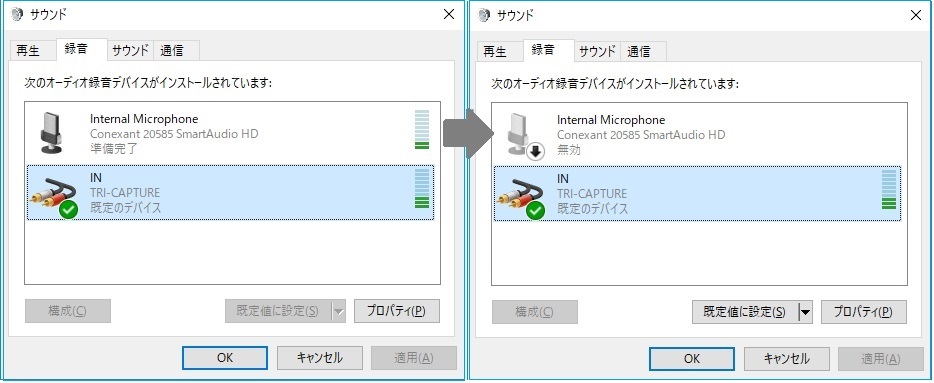Viewport: 934px width, 383px height.
Task: Click IN device level meter in right window
Action: (889, 189)
